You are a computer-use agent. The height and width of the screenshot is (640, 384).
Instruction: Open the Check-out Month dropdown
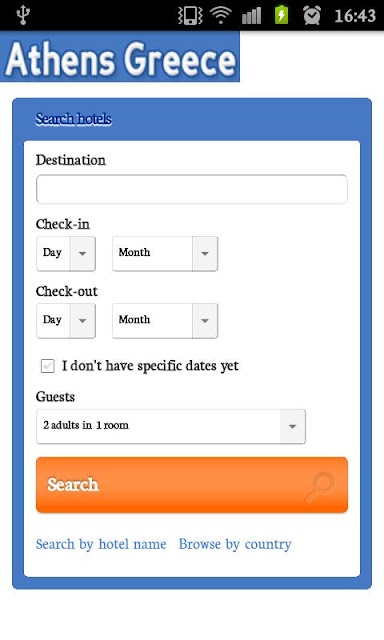coord(165,320)
